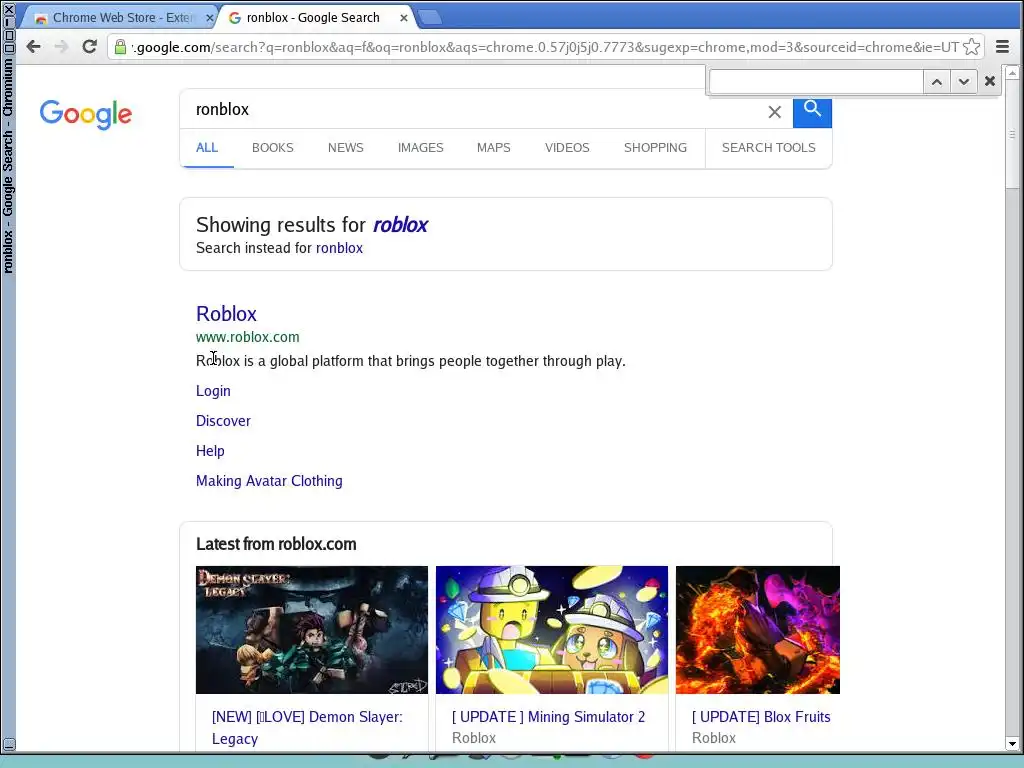
Task: Click the scrollbar up arrow
Action: (x=1012, y=71)
